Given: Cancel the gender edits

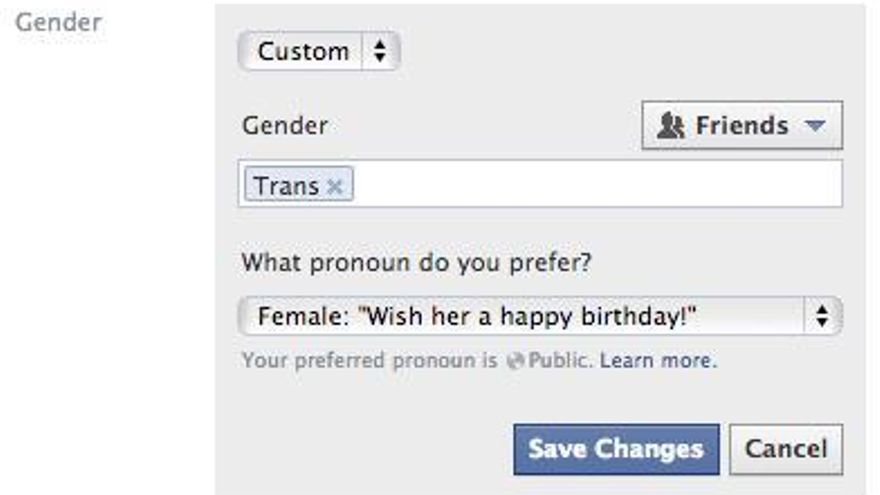Looking at the screenshot, I should [786, 448].
